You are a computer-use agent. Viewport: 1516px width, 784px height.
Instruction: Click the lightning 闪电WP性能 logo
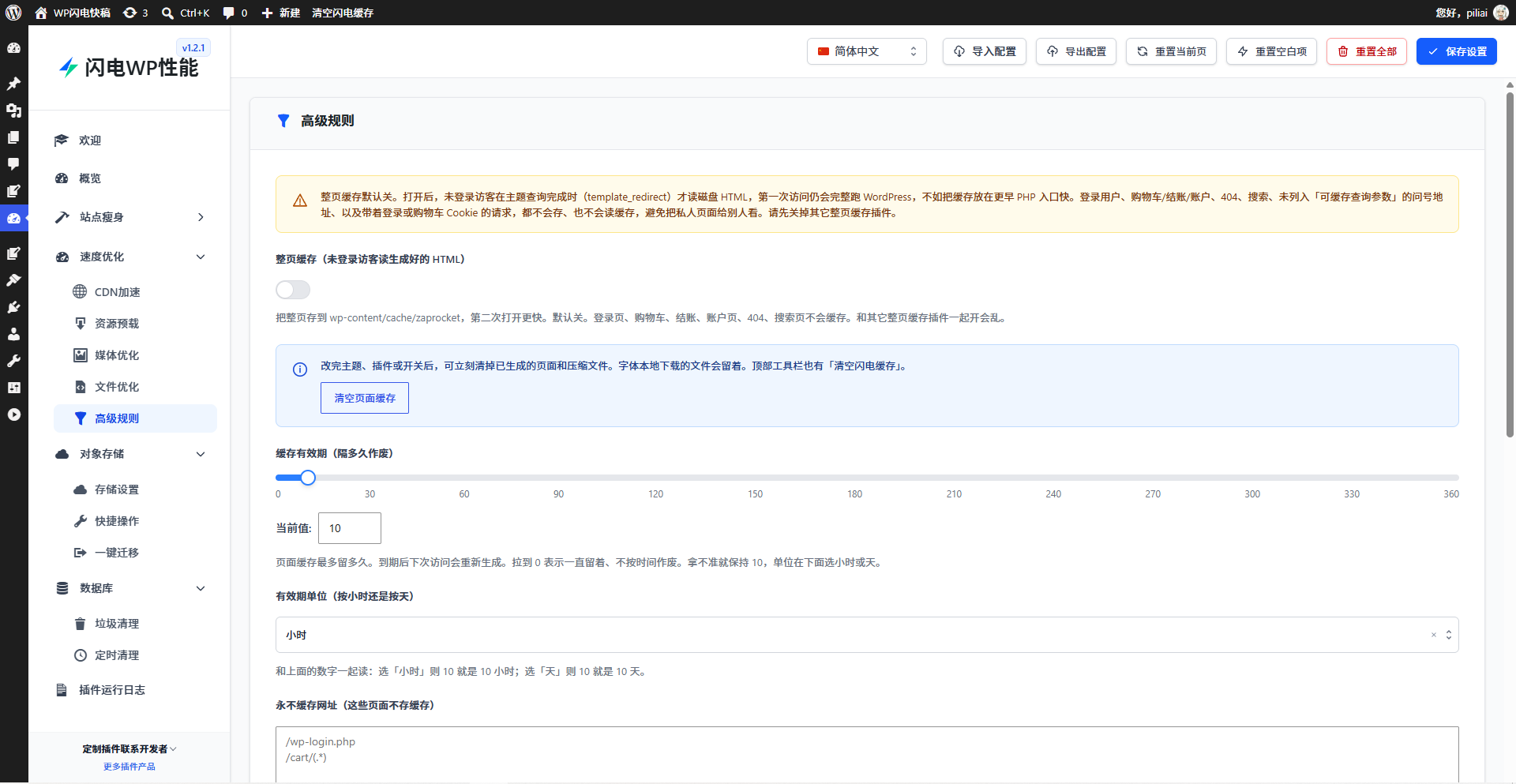click(x=129, y=68)
